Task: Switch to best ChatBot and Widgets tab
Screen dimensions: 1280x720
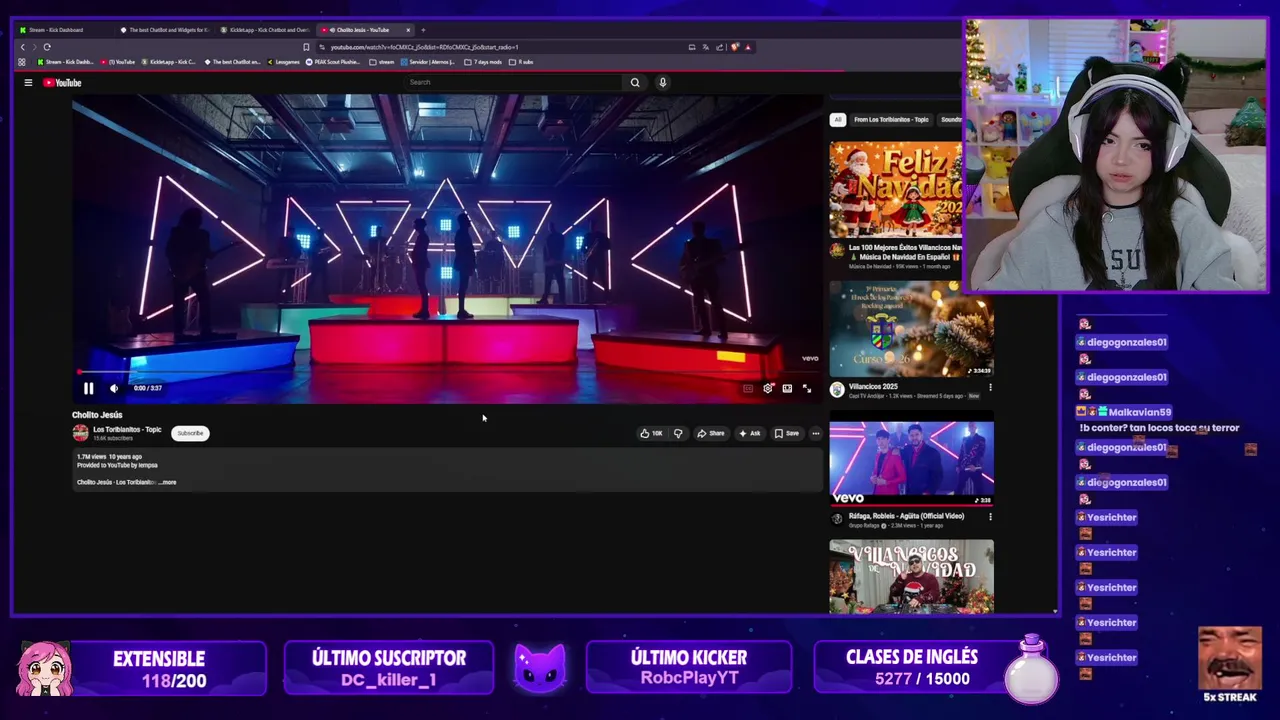Action: (165, 30)
